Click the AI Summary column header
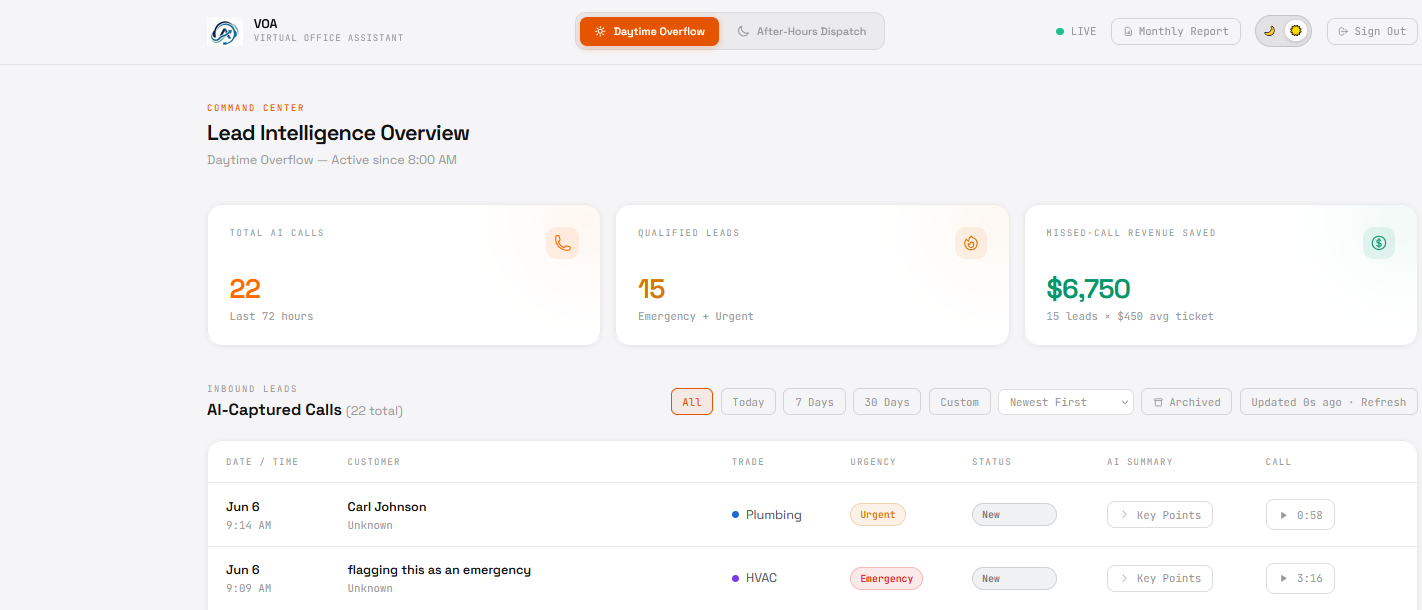The width and height of the screenshot is (1422, 610). click(1140, 462)
